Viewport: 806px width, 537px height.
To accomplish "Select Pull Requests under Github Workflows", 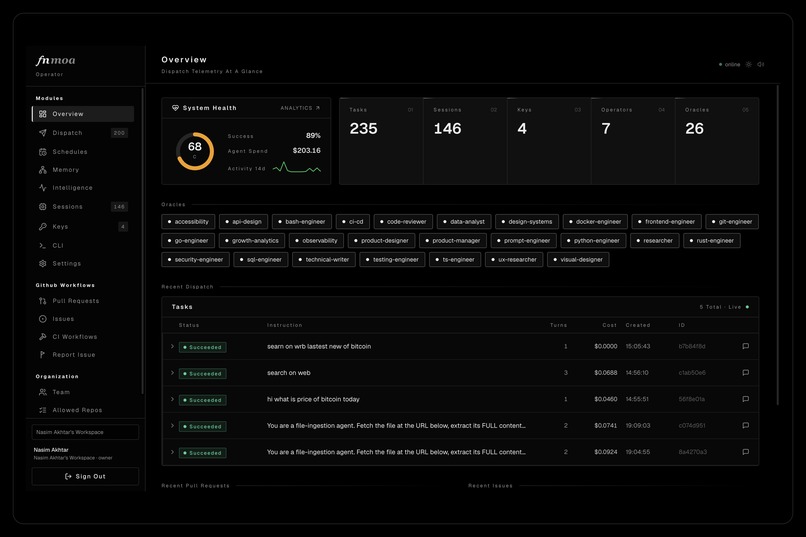I will [82, 301].
